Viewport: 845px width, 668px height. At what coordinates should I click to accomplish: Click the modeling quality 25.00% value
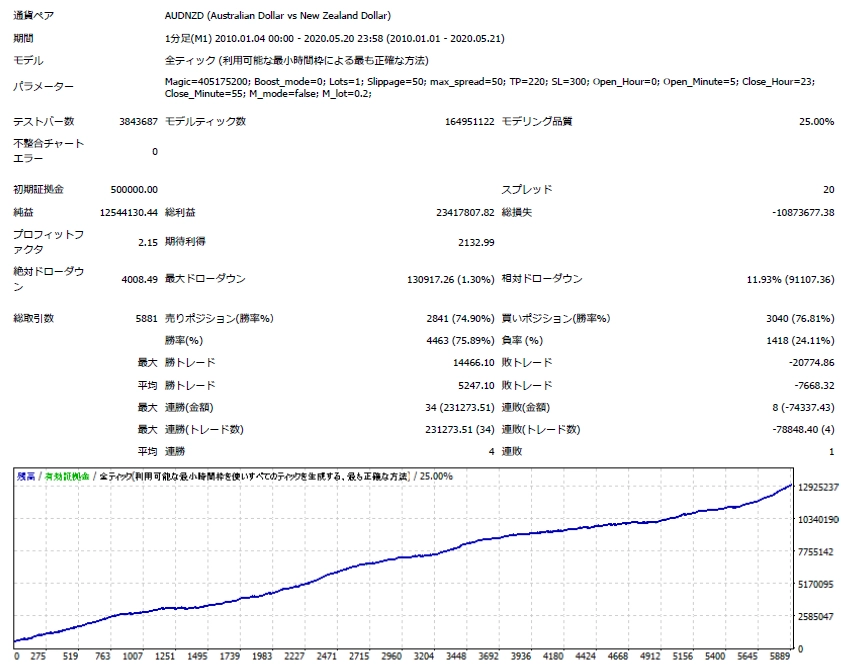(816, 121)
